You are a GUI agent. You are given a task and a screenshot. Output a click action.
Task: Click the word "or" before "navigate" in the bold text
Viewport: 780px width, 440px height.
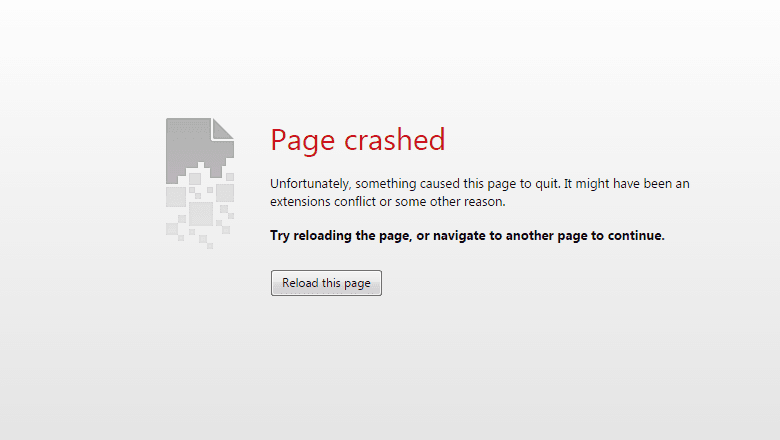coord(423,236)
